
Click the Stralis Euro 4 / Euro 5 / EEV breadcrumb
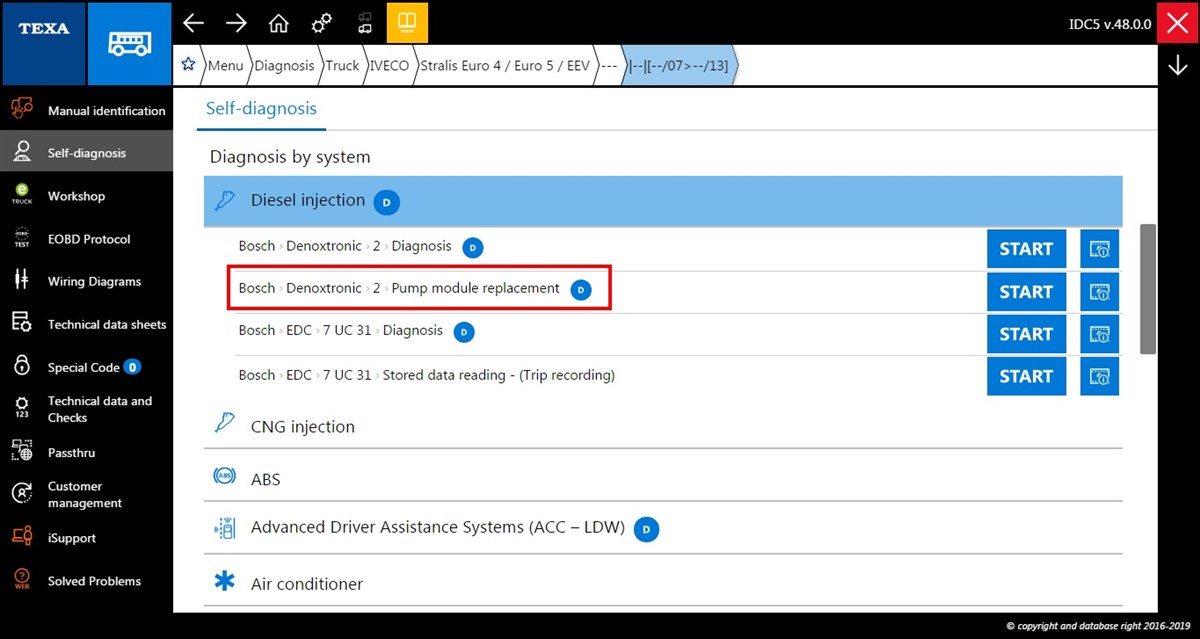click(505, 66)
